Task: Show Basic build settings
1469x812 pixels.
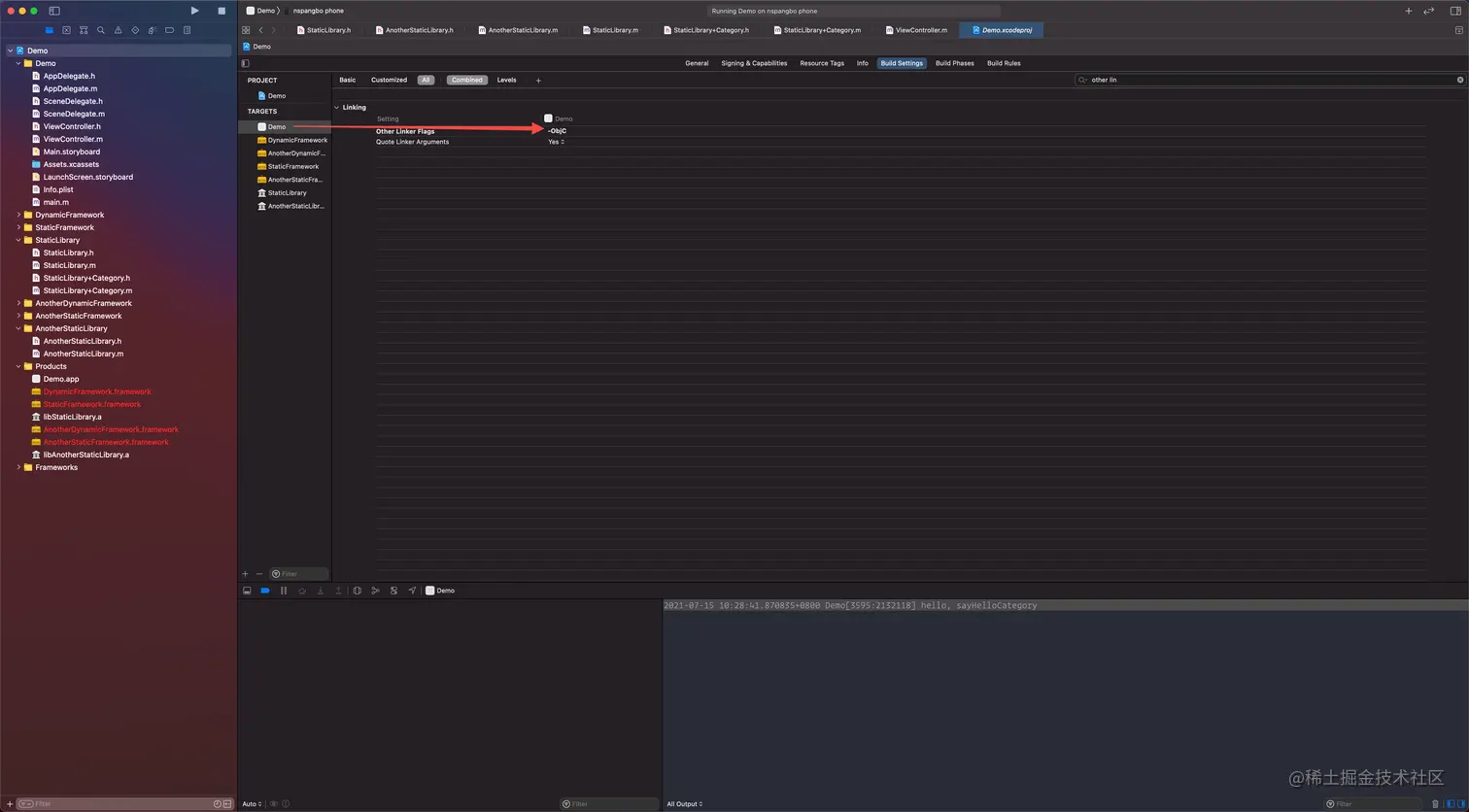Action: point(347,80)
